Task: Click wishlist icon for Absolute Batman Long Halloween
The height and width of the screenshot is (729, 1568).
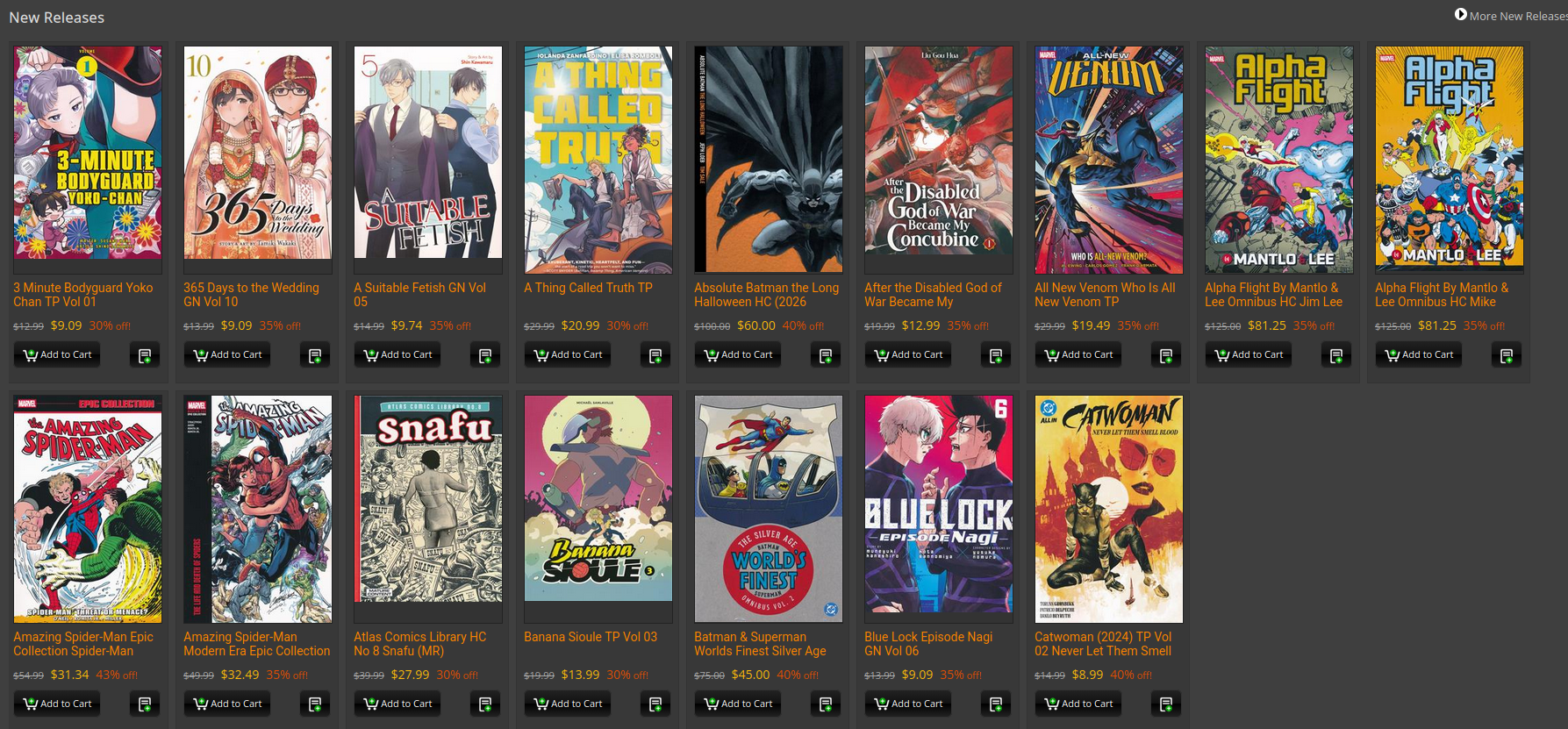Action: (826, 355)
